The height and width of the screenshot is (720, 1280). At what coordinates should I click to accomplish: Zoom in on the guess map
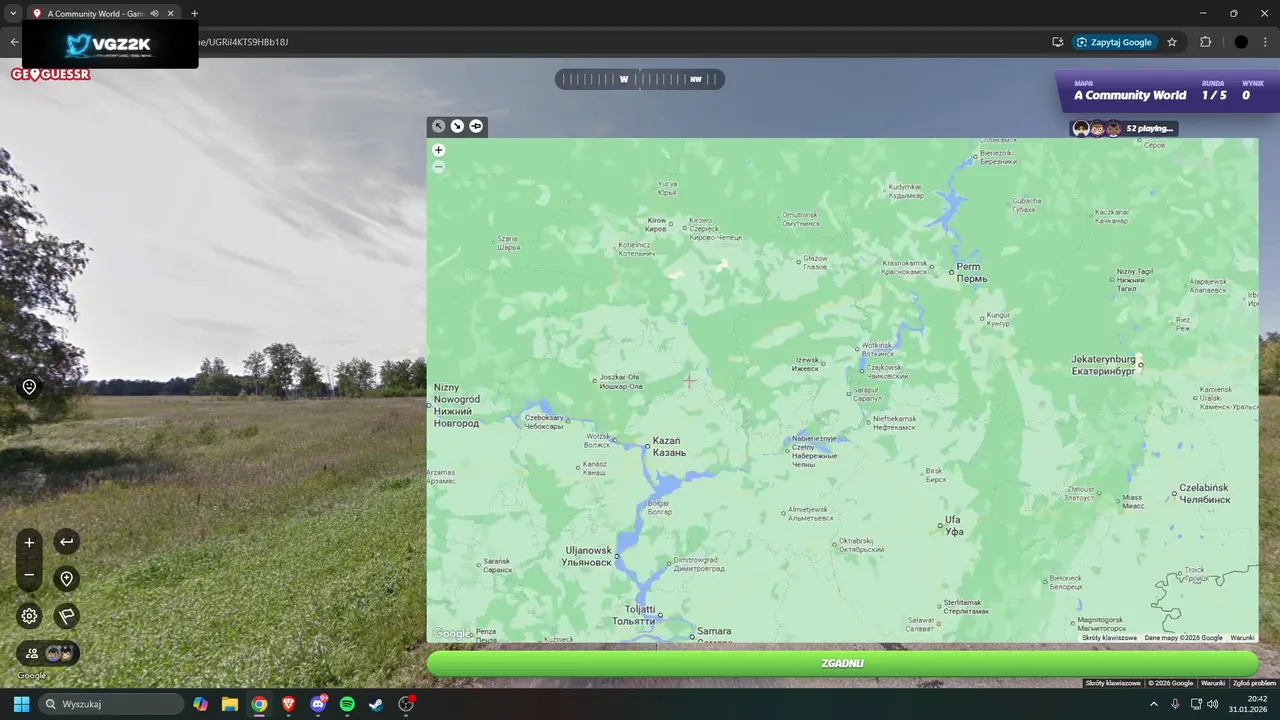pos(438,150)
